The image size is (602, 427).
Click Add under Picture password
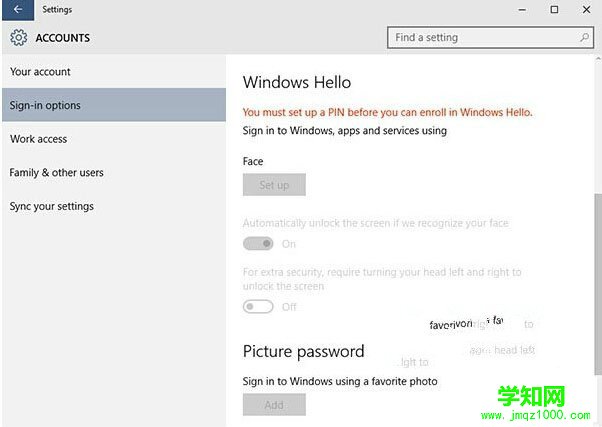coord(274,405)
